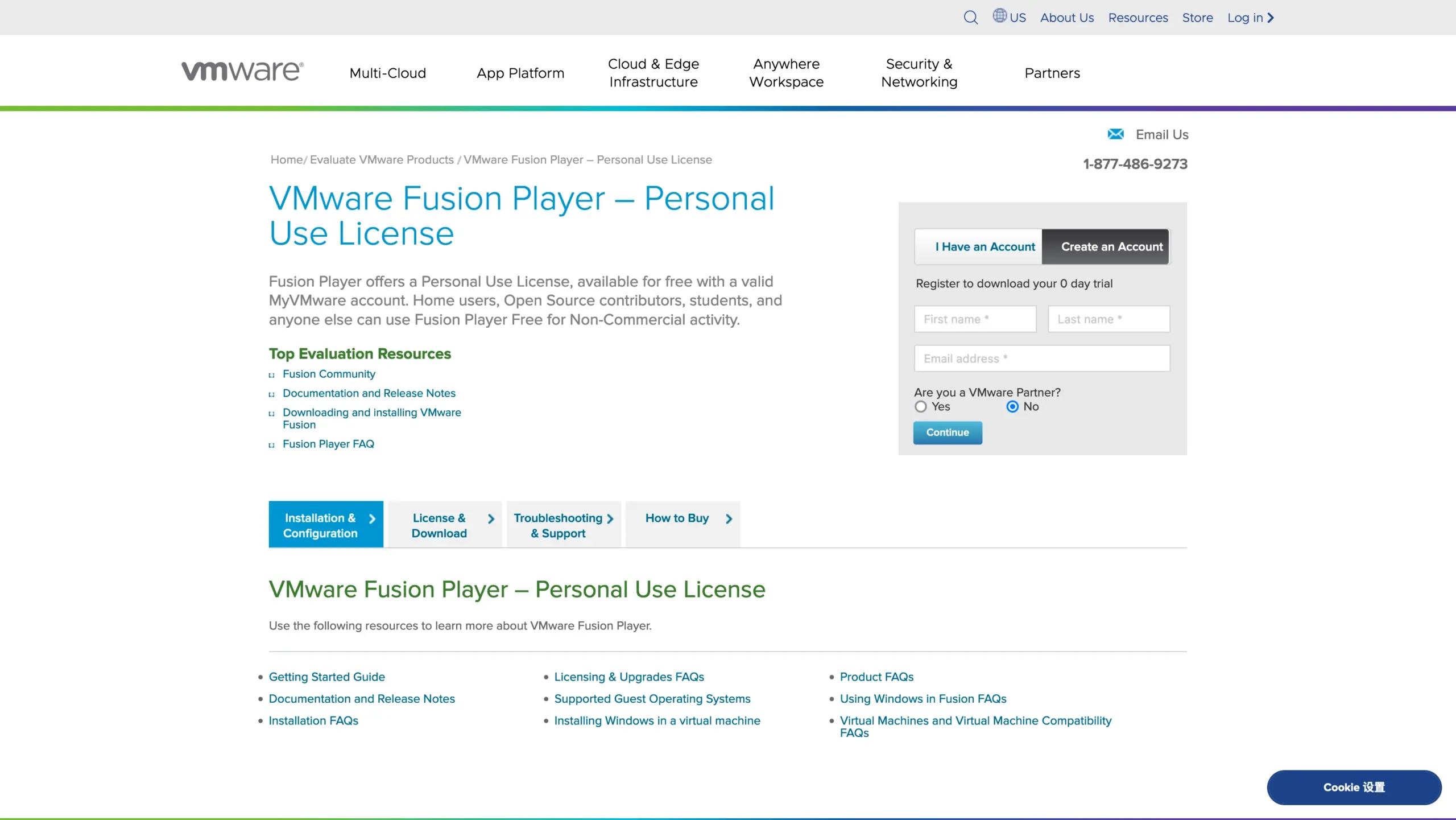
Task: Open Store link
Action: (1197, 18)
